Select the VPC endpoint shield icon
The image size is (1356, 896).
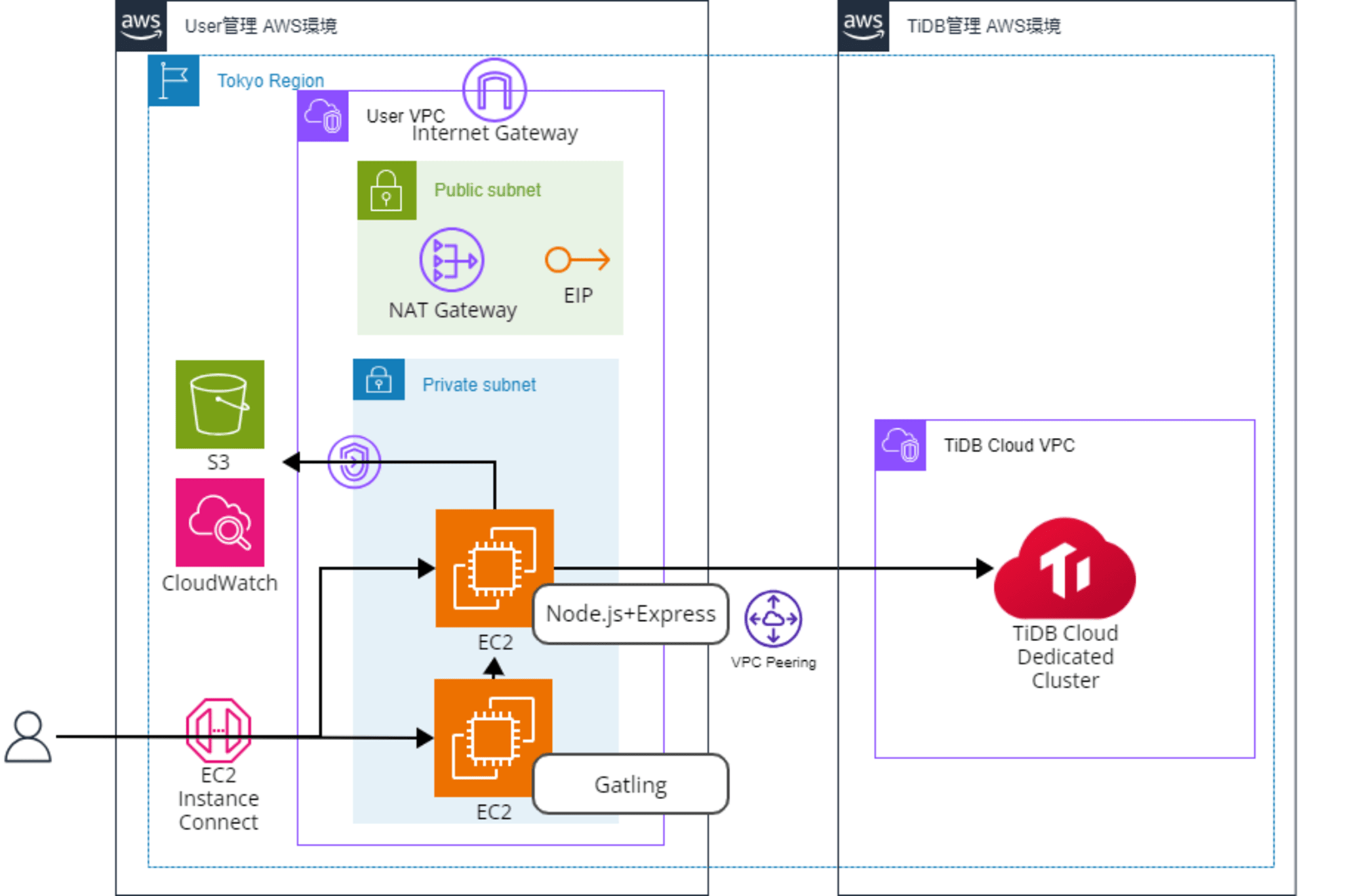[354, 462]
